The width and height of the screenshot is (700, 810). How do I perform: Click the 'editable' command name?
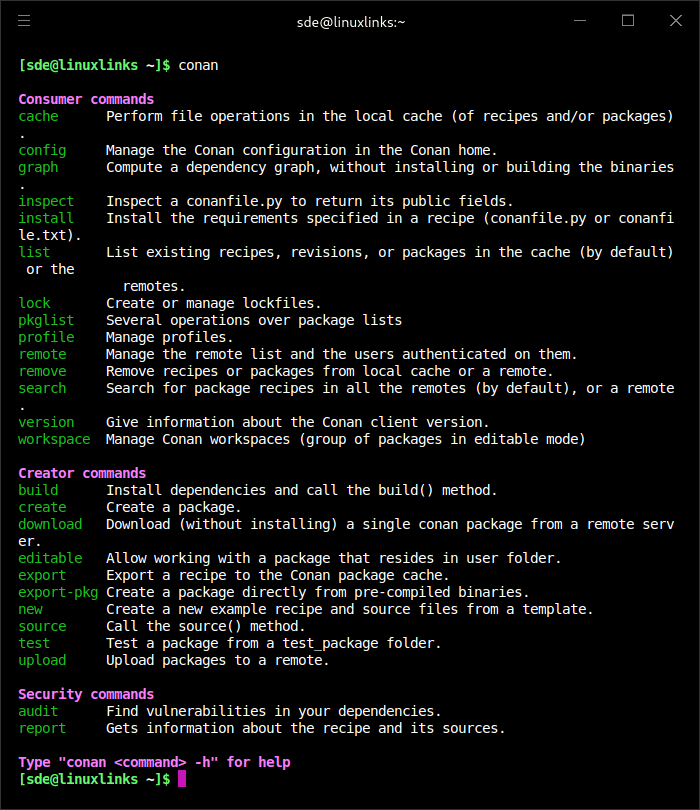point(50,558)
